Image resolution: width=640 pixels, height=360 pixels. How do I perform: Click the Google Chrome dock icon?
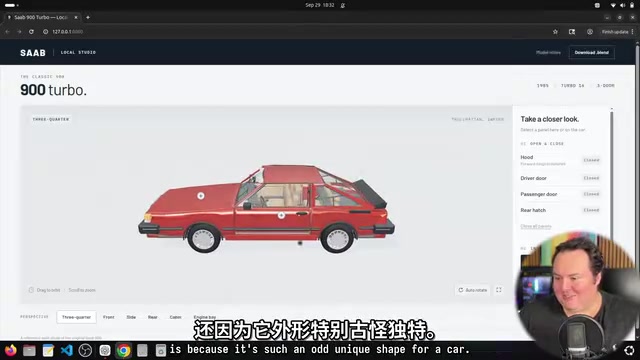(x=123, y=350)
